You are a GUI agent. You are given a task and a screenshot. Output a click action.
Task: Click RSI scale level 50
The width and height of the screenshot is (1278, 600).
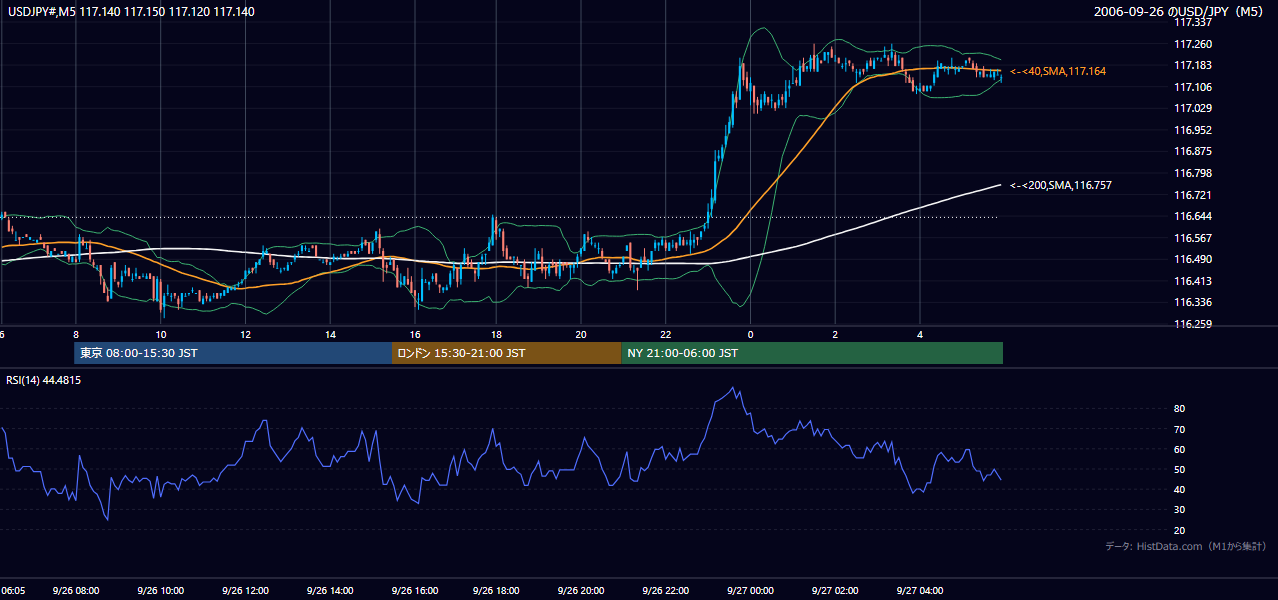point(1180,469)
